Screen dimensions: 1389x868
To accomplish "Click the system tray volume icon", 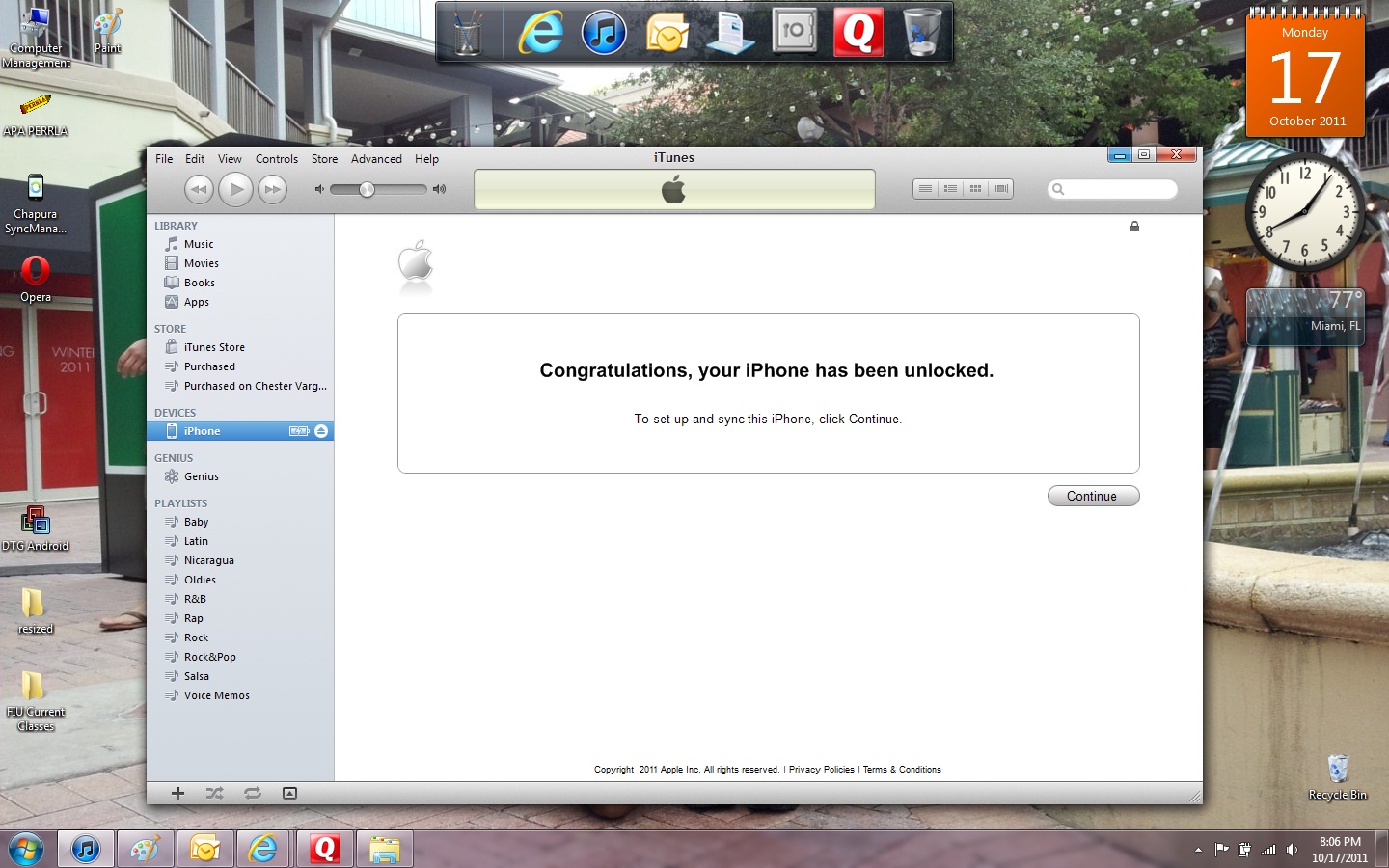I will coord(1292,850).
